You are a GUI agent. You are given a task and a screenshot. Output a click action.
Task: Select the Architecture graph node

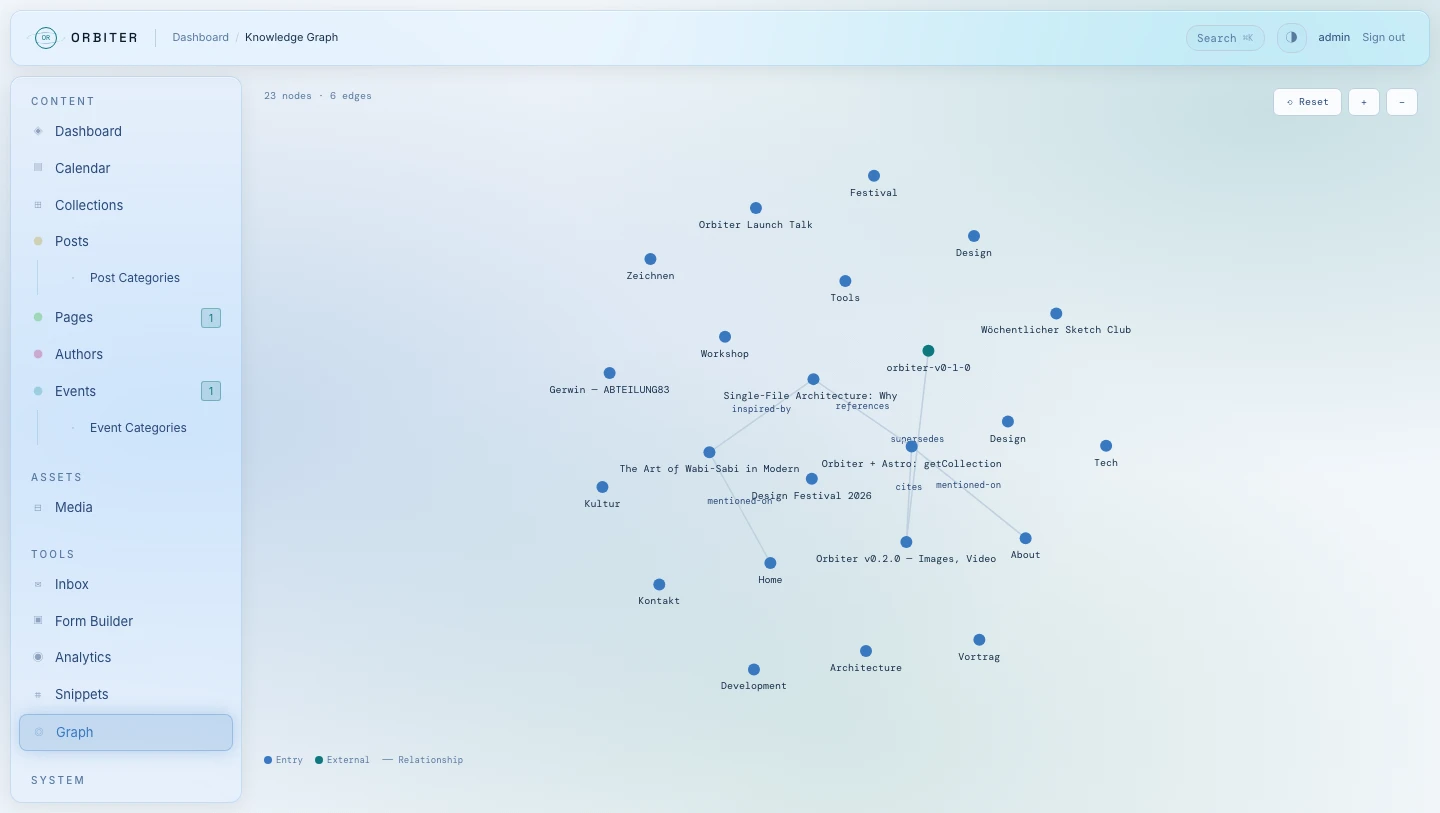(x=866, y=651)
